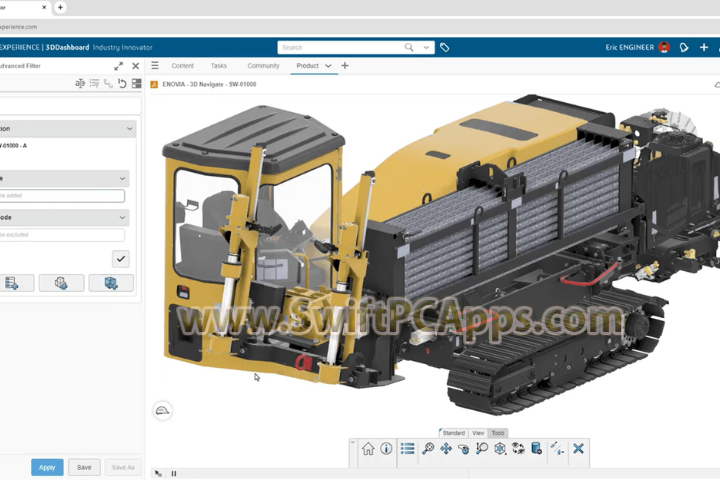Click the tag icon next to search box

click(444, 47)
